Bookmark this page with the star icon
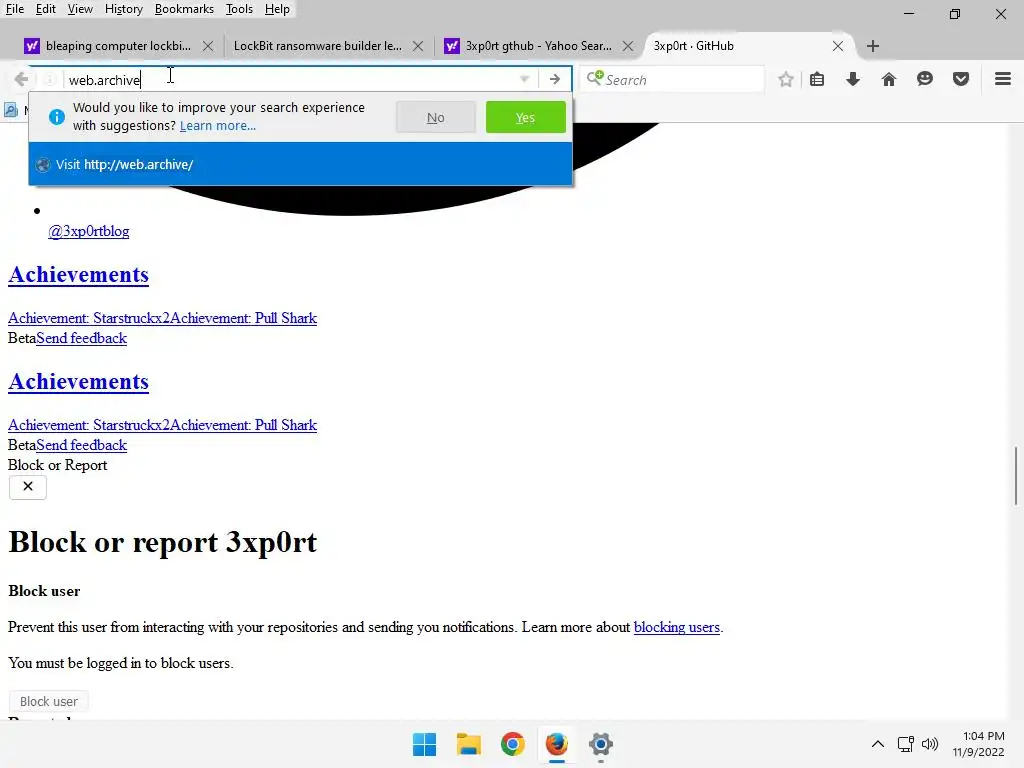The height and width of the screenshot is (768, 1024). click(x=786, y=80)
